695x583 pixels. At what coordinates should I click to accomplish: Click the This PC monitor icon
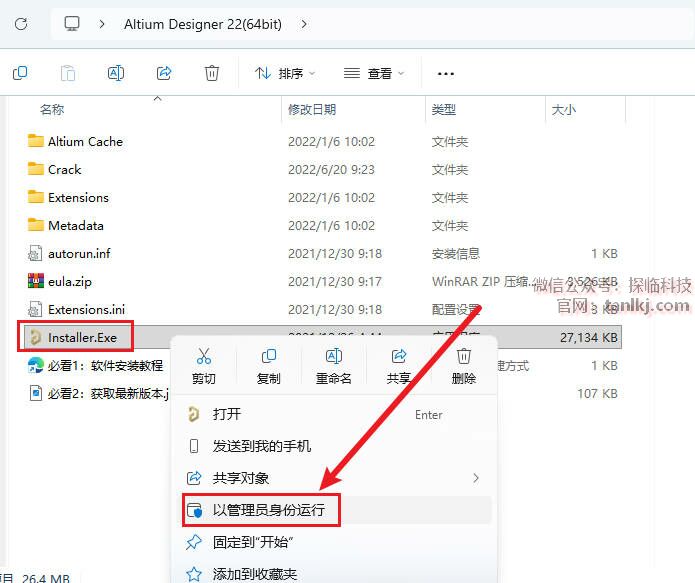point(72,23)
